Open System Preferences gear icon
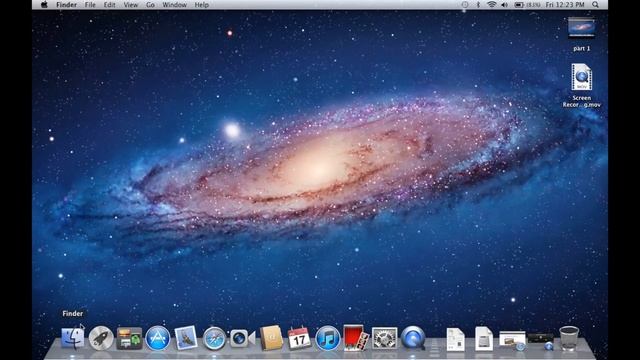Screen dimensions: 640x360 384,338
